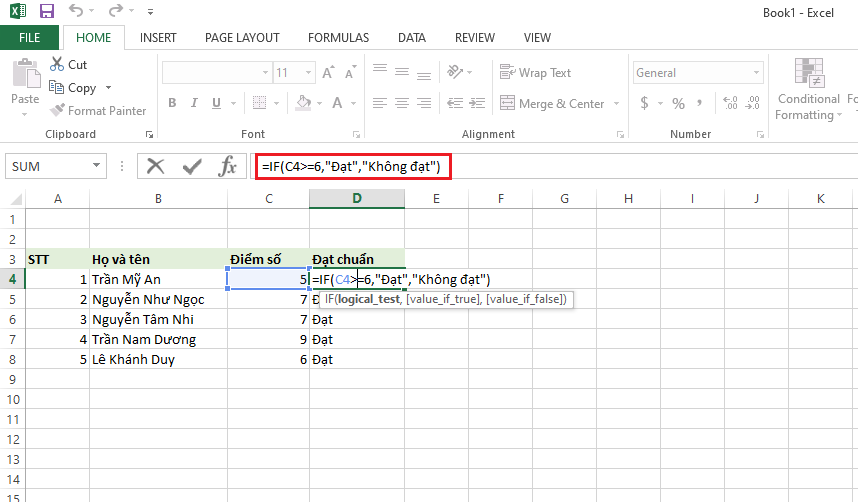Cancel formula entry with X
This screenshot has height=502, width=858.
tap(155, 166)
